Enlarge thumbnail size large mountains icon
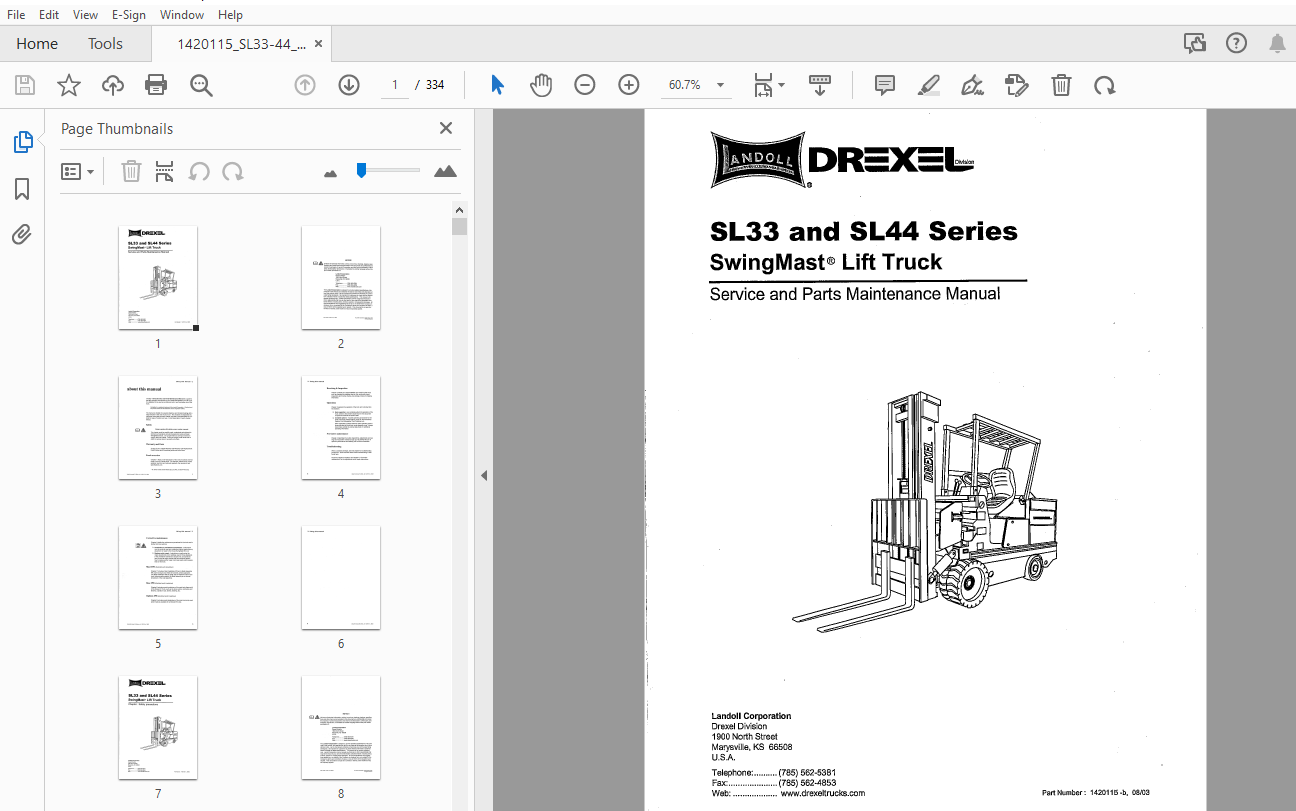This screenshot has width=1296, height=811. point(445,171)
